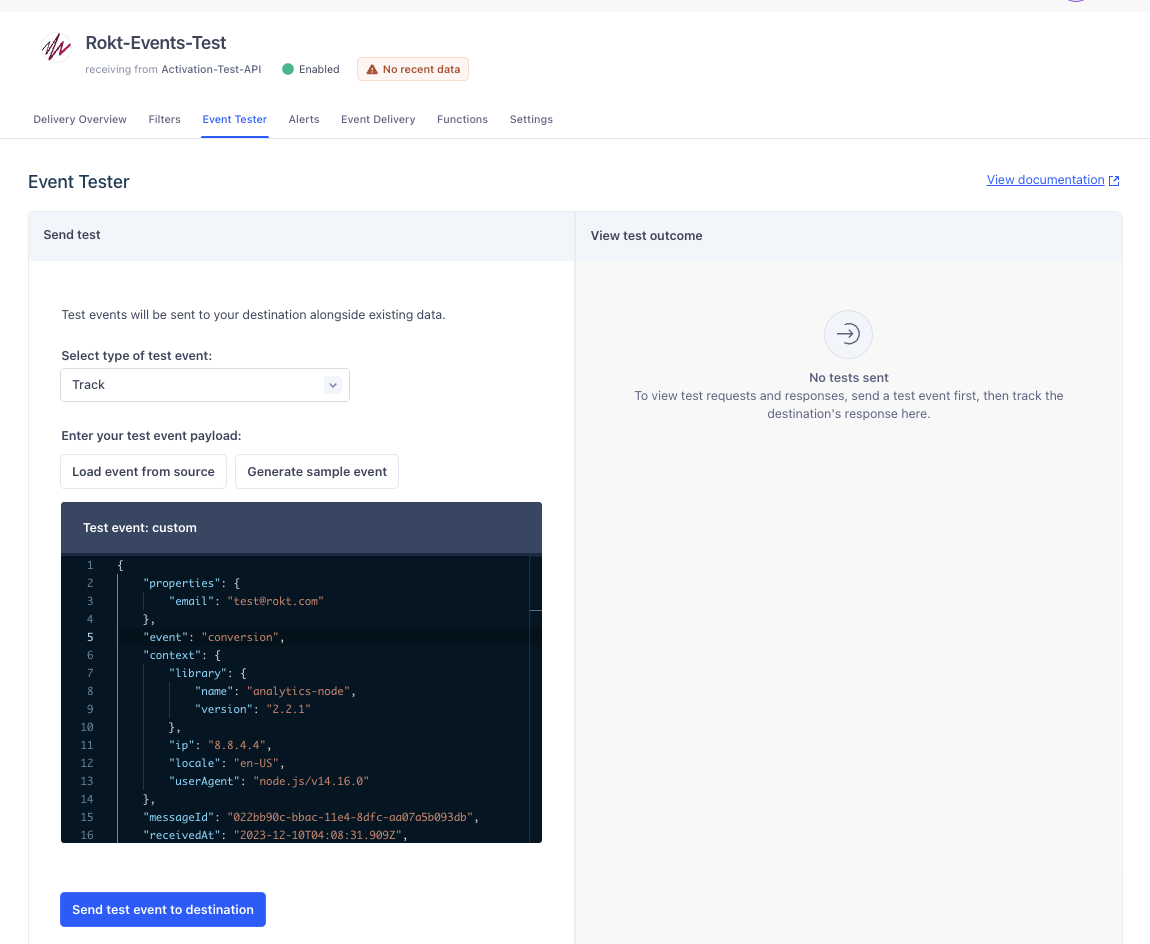Switch to the Delivery Overview tab
Viewport: 1150px width, 944px height.
point(80,120)
